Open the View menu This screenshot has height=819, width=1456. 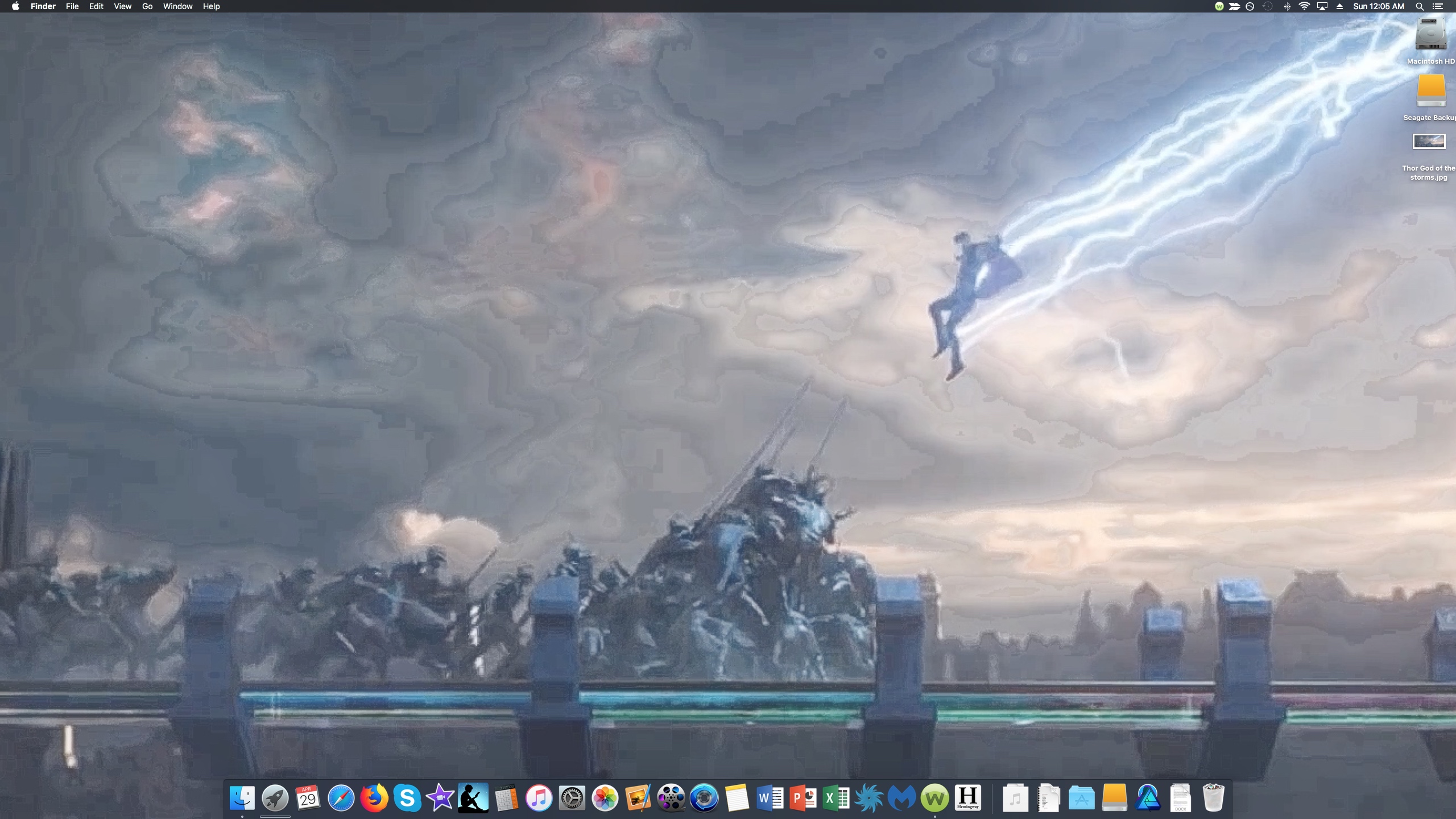pos(122,6)
